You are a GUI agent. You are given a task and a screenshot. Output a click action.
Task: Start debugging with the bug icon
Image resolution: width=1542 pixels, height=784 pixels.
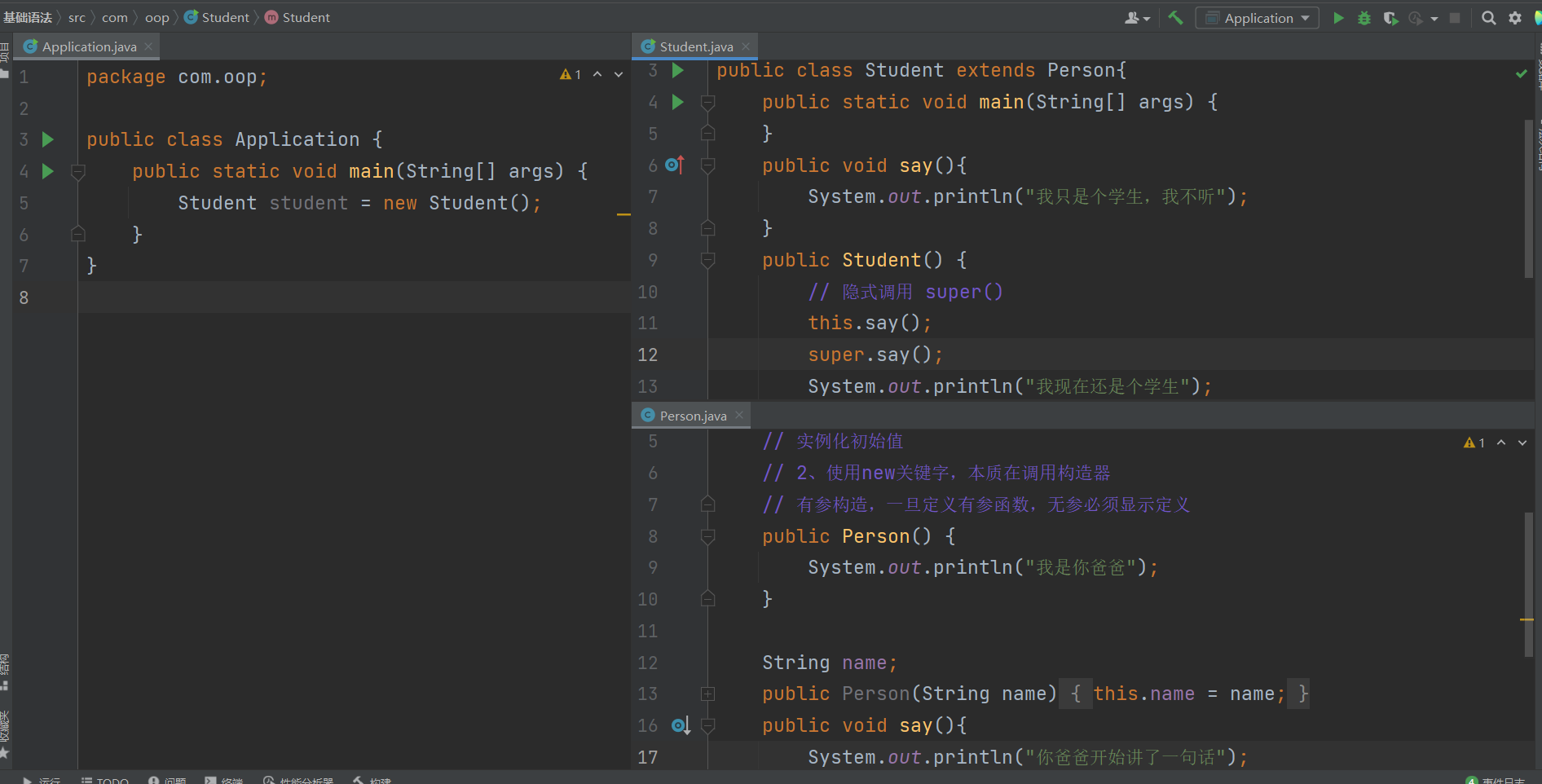tap(1364, 18)
